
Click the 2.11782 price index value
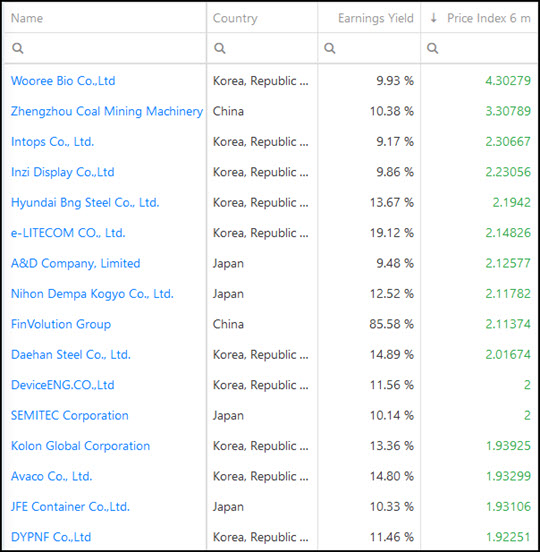click(508, 294)
